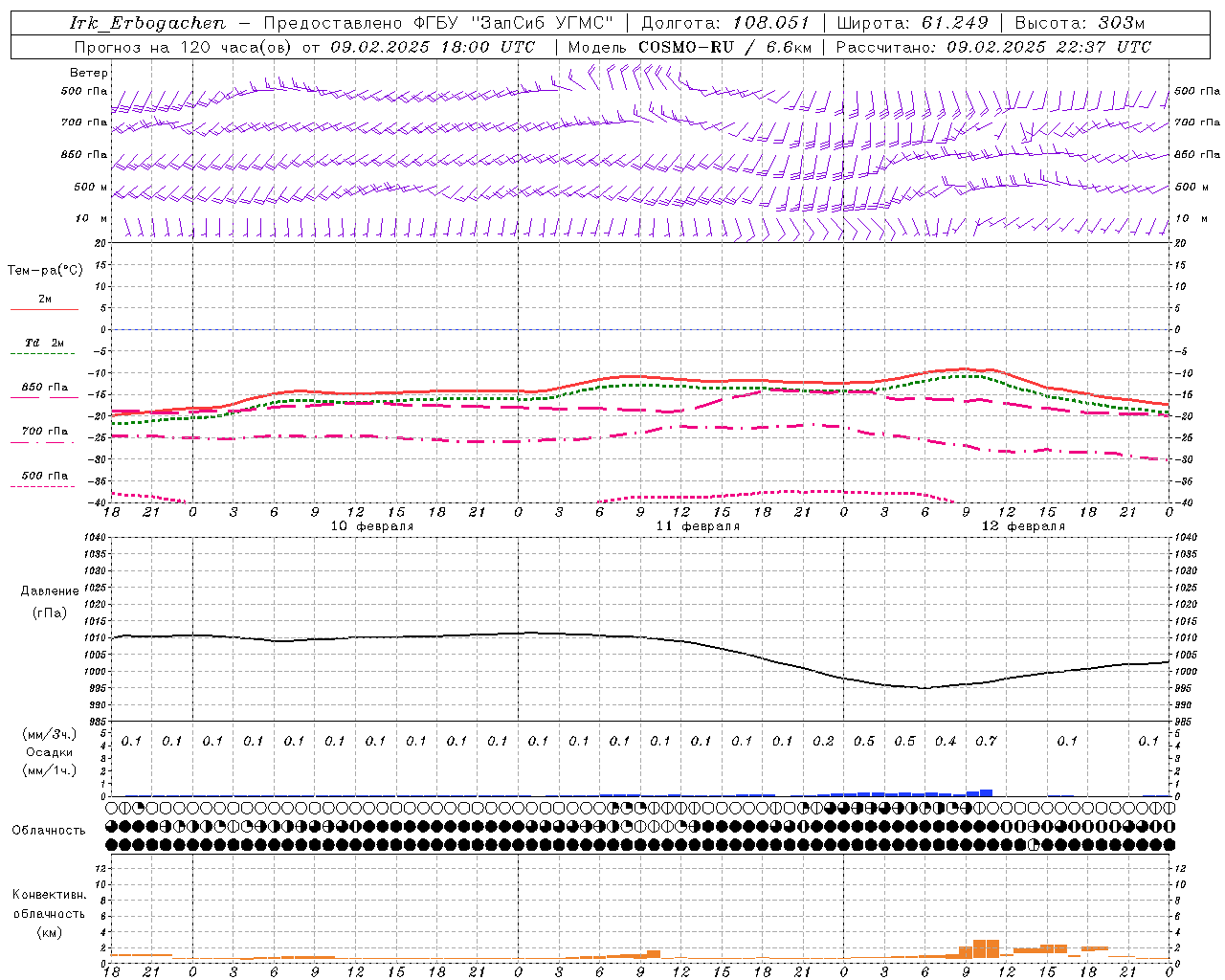Click the 0.2 precipitation value
Viewport: 1225px width, 980px height.
coord(823,742)
